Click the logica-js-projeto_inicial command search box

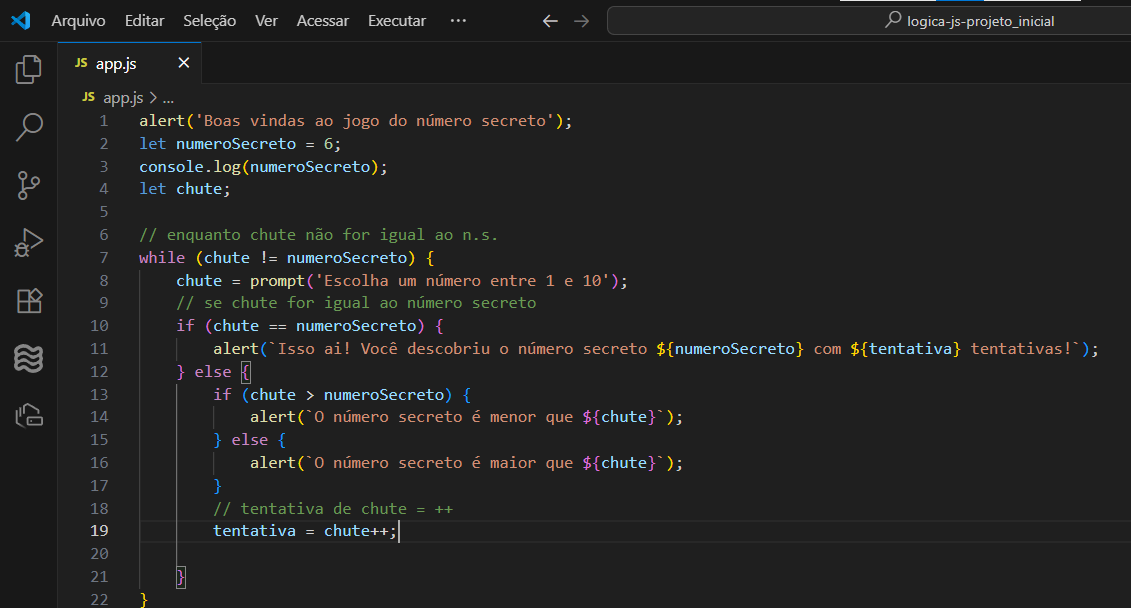tap(869, 21)
